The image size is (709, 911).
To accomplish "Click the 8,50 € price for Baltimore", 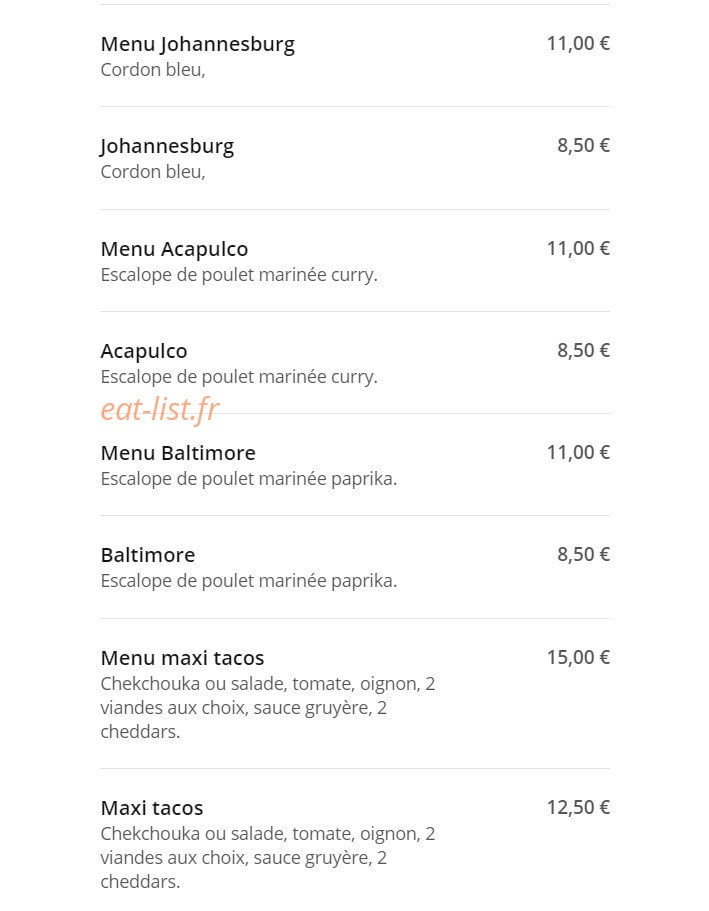I will (x=583, y=554).
